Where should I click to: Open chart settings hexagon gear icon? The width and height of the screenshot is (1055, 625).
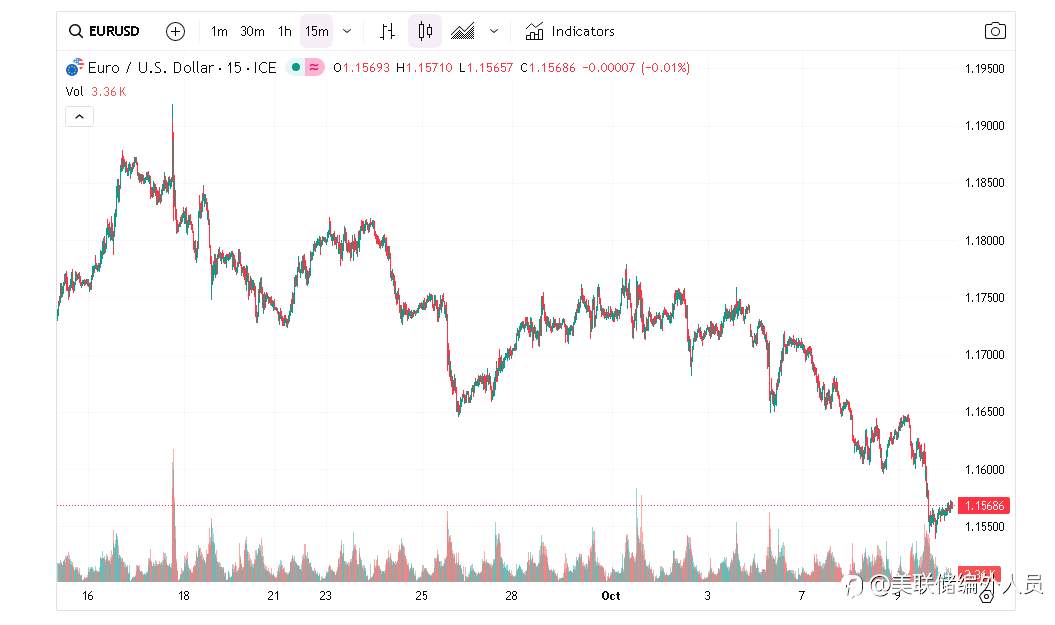(986, 596)
